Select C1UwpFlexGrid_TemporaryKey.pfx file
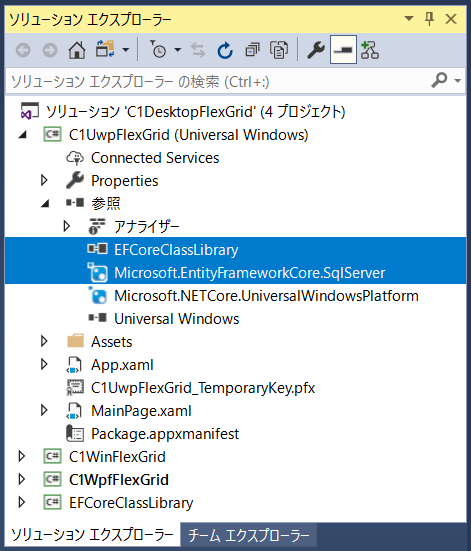The image size is (471, 551). click(x=203, y=388)
